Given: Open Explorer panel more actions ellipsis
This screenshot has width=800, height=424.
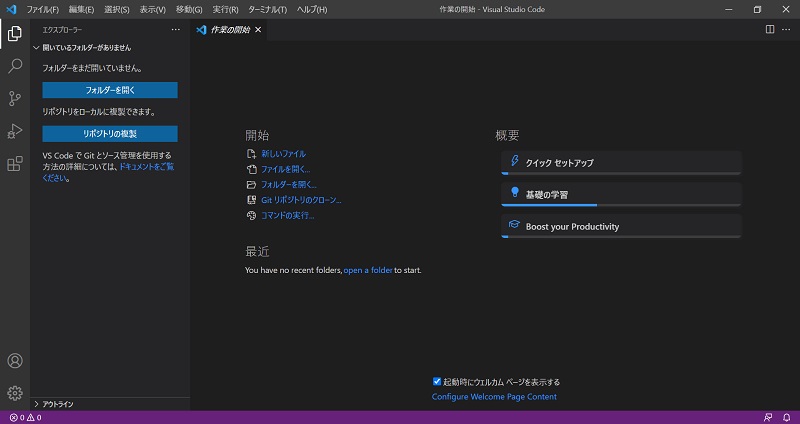Looking at the screenshot, I should coord(176,30).
